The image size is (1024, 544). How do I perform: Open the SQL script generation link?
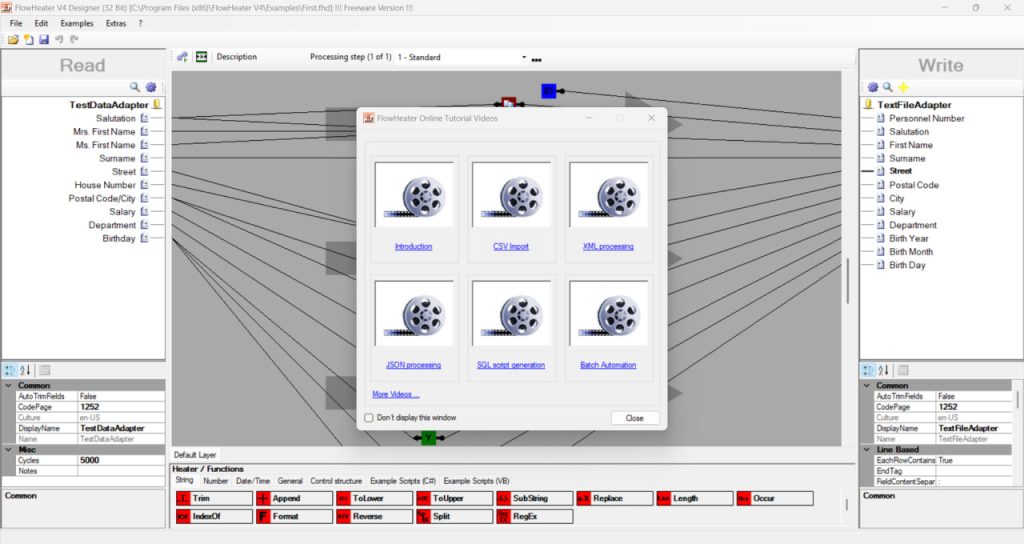pos(511,365)
